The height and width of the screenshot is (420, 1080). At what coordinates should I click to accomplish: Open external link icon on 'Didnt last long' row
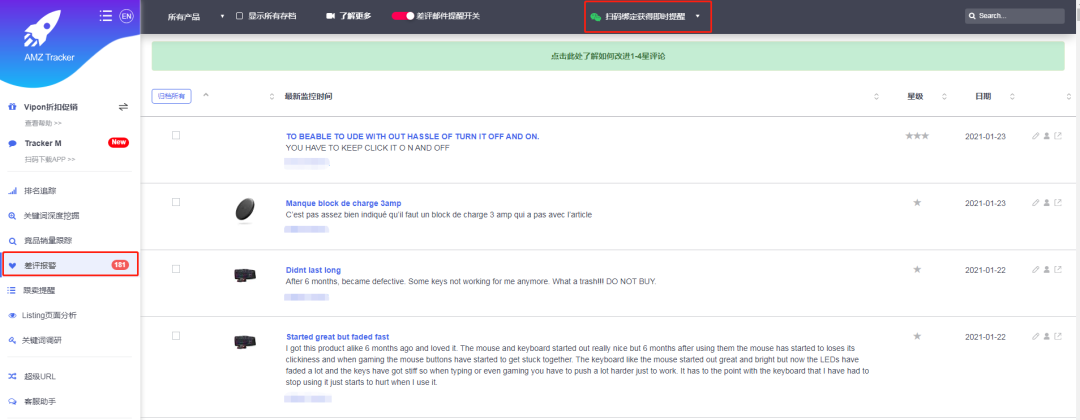point(1058,270)
